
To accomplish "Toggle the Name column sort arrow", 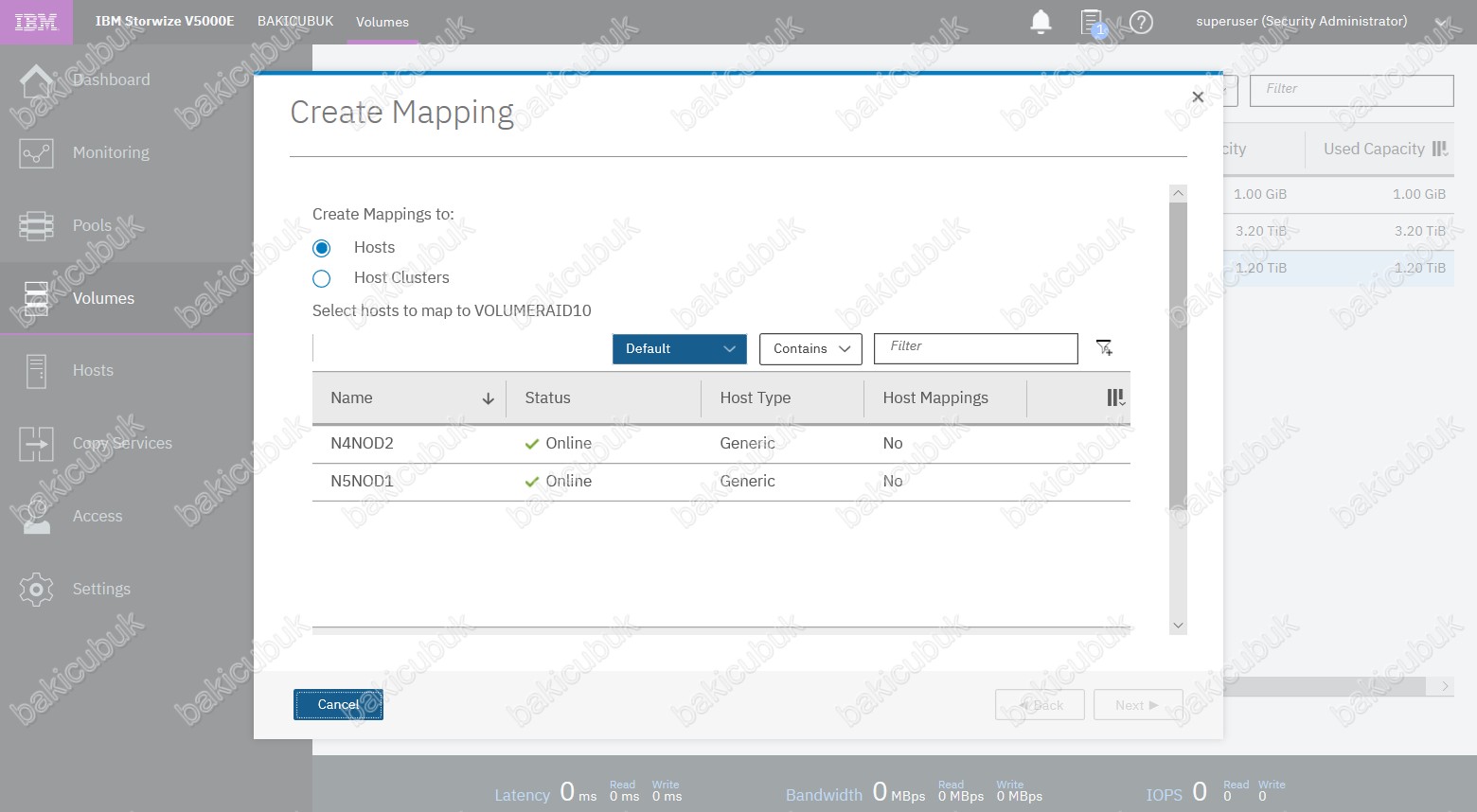I will click(x=489, y=398).
